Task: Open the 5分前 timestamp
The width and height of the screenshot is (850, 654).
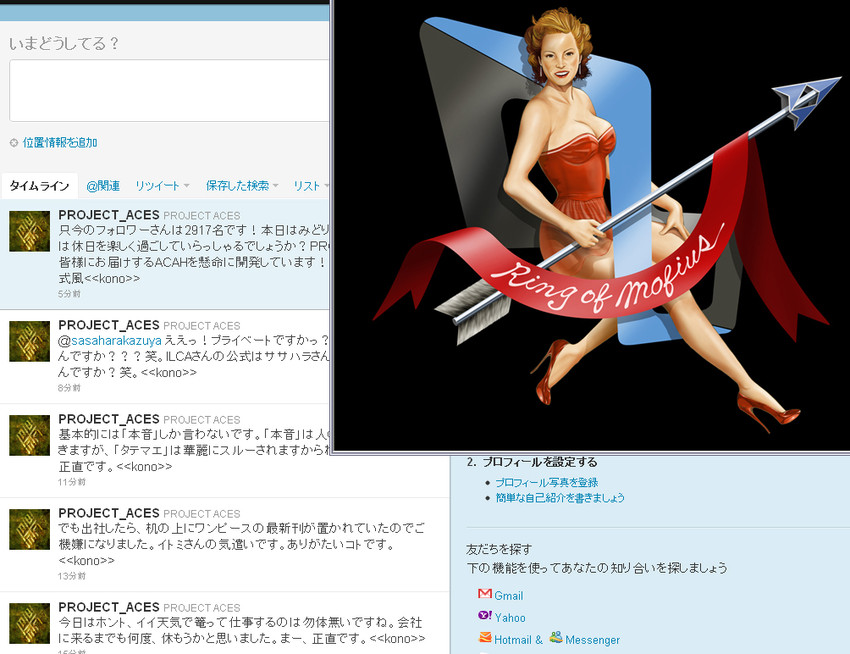Action: pos(69,294)
